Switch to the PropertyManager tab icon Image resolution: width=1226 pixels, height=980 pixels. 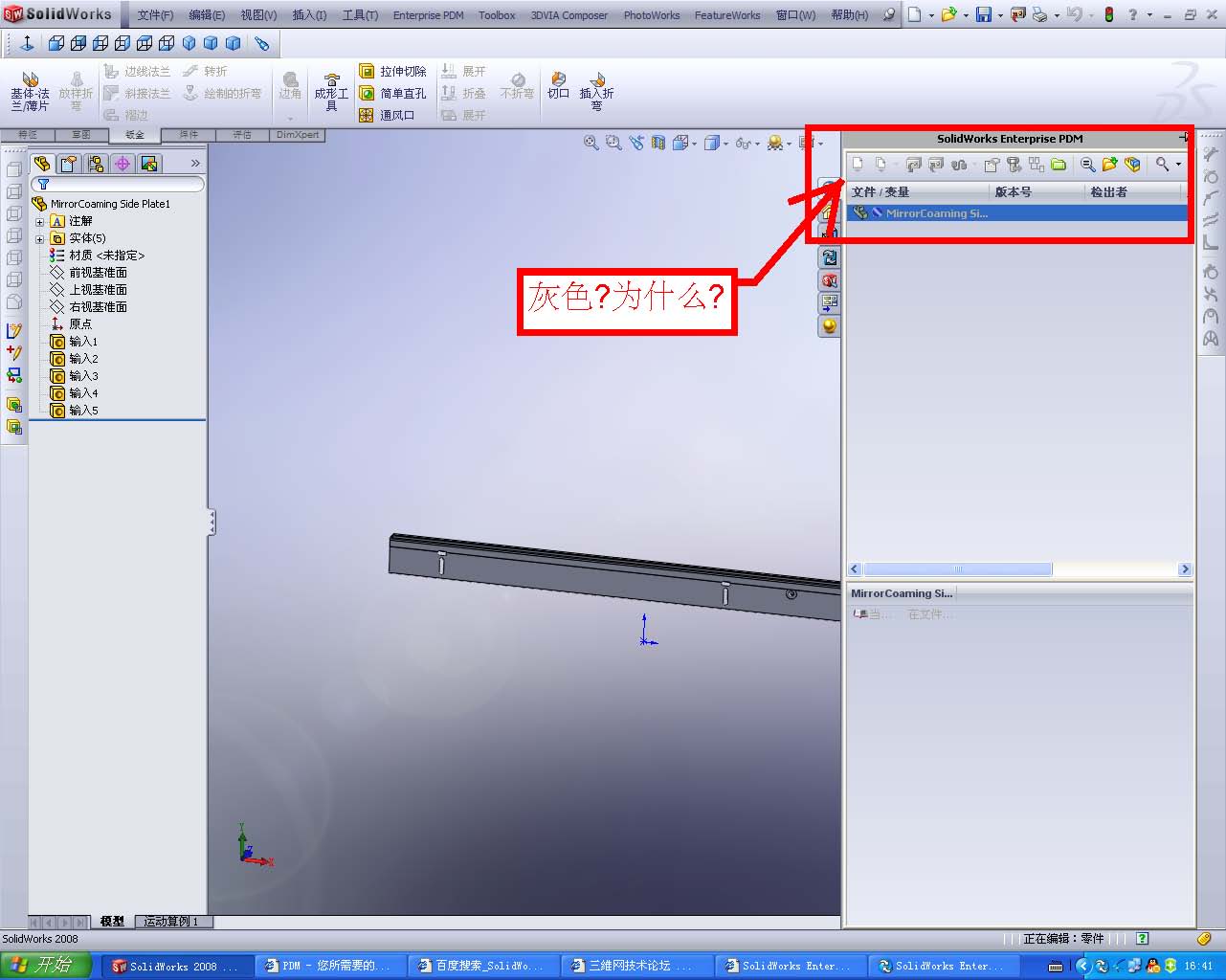(x=69, y=164)
